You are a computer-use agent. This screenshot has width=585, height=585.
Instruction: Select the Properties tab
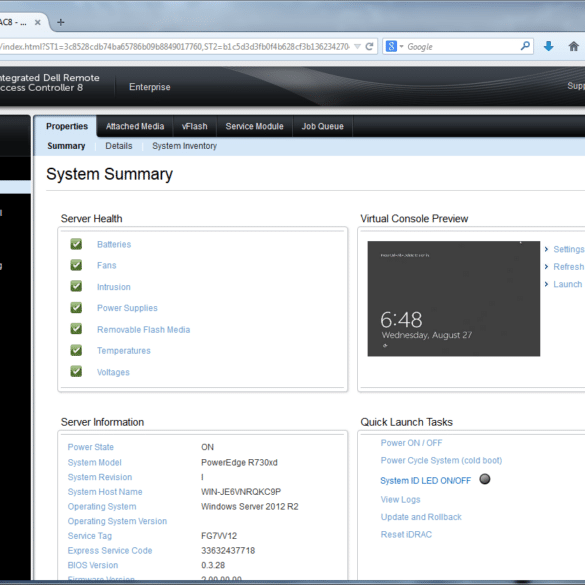click(x=67, y=126)
